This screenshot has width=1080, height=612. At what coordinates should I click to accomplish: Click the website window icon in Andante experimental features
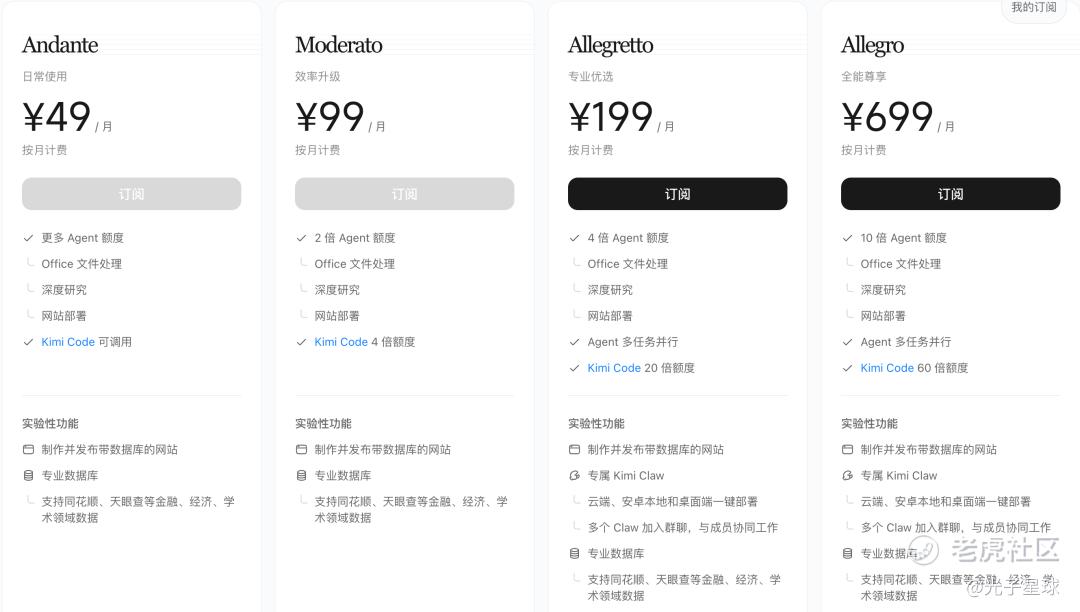(x=28, y=450)
